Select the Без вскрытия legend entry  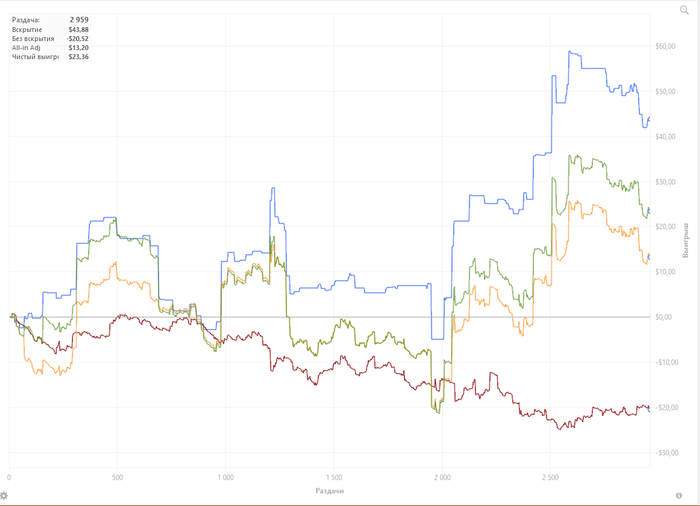31,39
